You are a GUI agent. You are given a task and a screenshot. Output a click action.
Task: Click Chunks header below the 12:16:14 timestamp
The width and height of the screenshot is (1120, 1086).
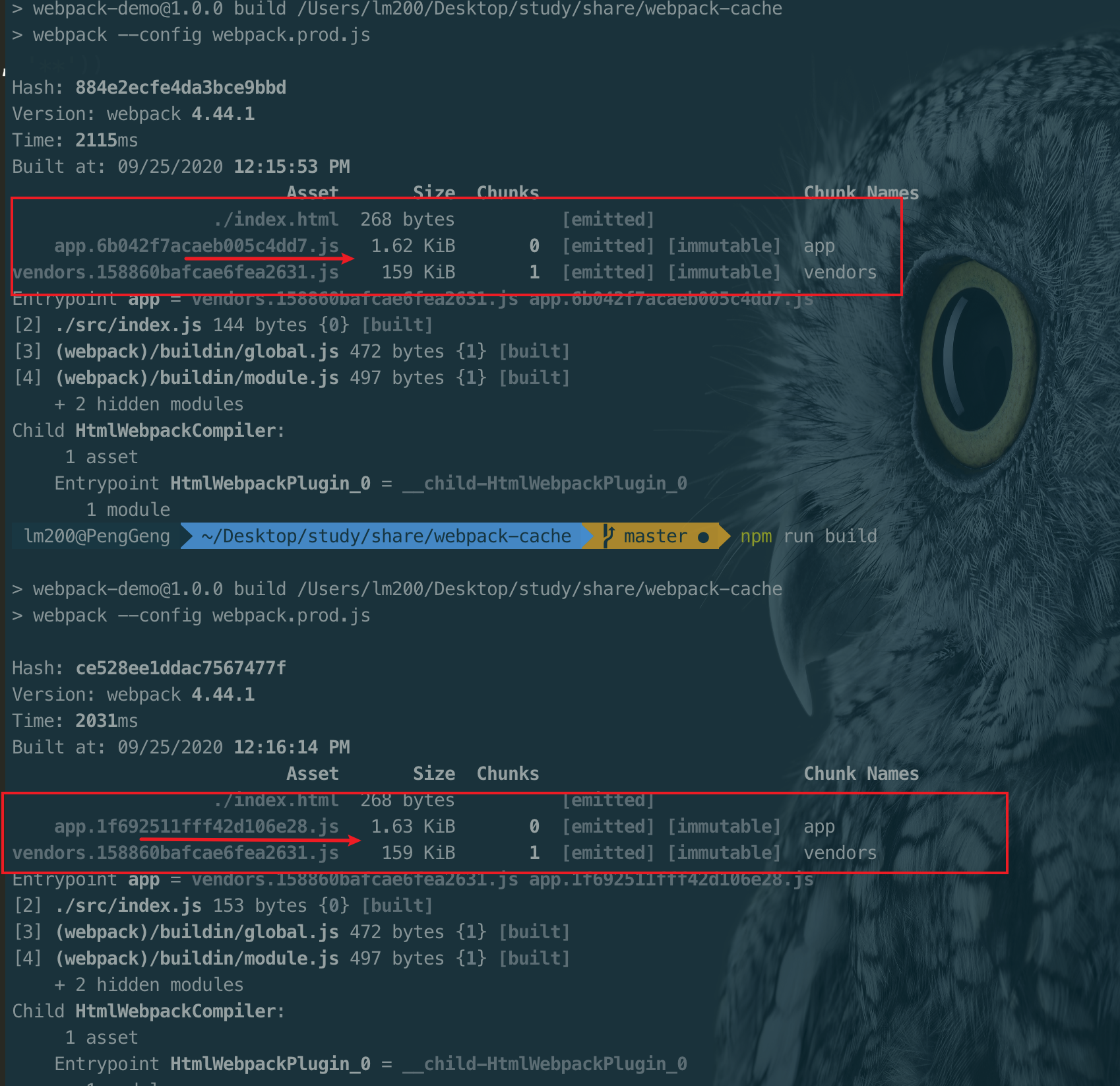coord(508,774)
